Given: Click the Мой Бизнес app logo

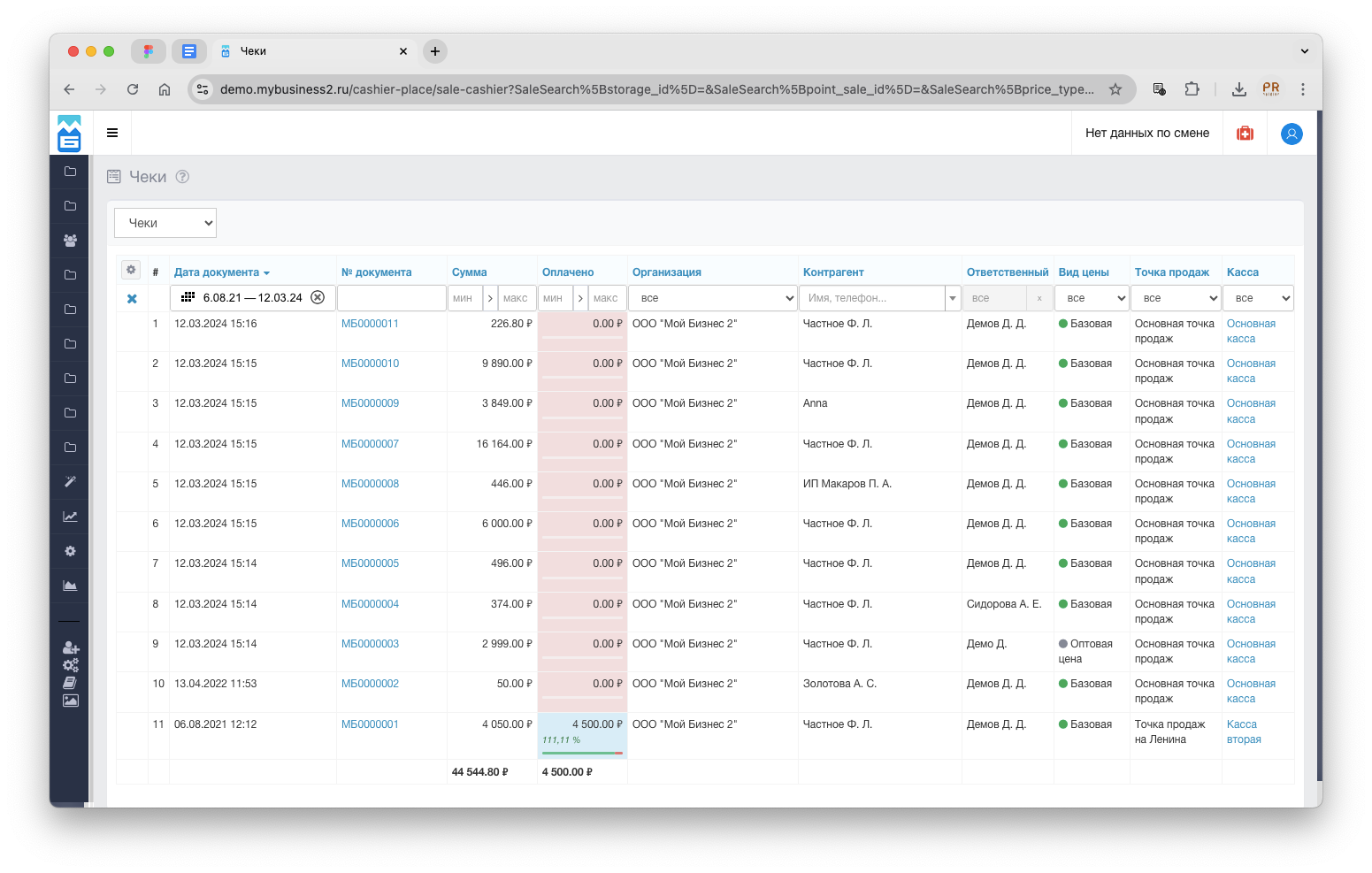Looking at the screenshot, I should point(69,134).
